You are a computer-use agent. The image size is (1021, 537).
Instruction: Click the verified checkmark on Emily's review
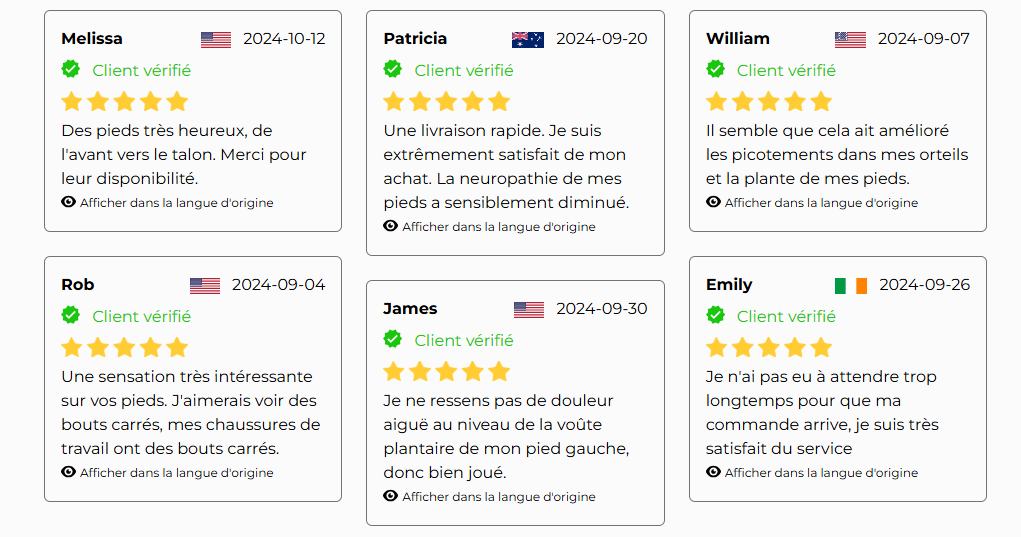tap(716, 315)
